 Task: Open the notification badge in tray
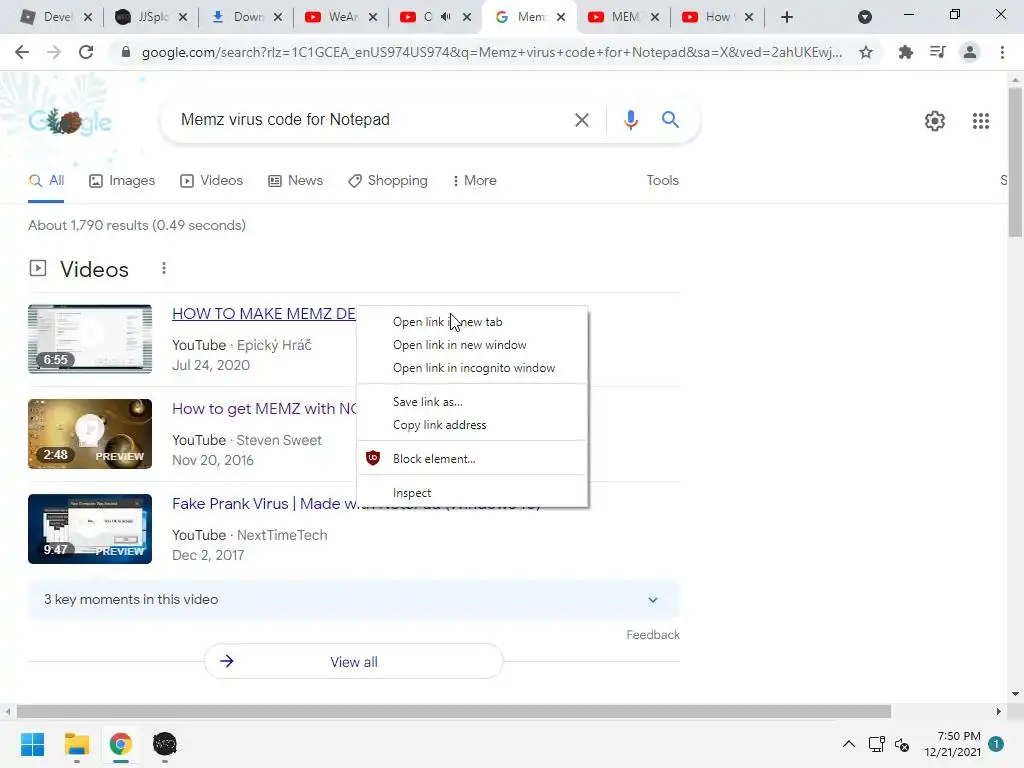[x=996, y=744]
